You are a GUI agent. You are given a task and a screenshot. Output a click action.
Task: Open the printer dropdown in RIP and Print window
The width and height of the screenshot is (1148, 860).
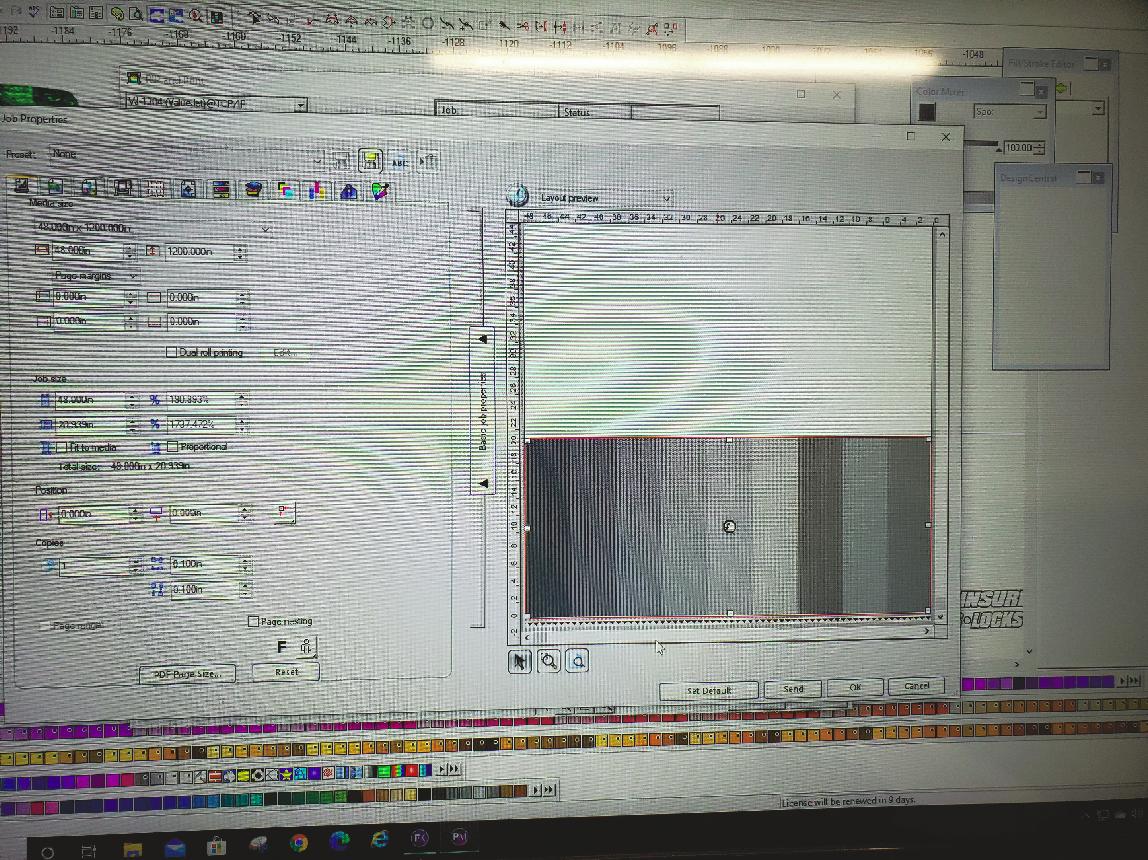pos(300,105)
